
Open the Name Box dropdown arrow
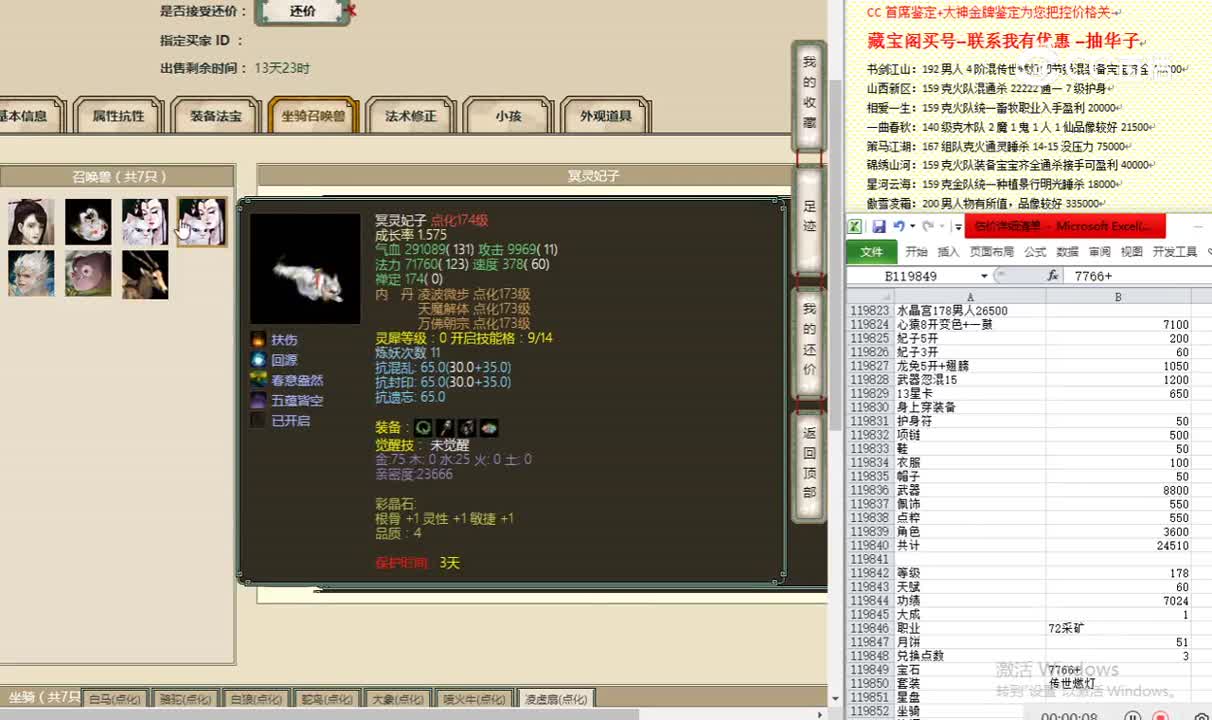point(984,276)
